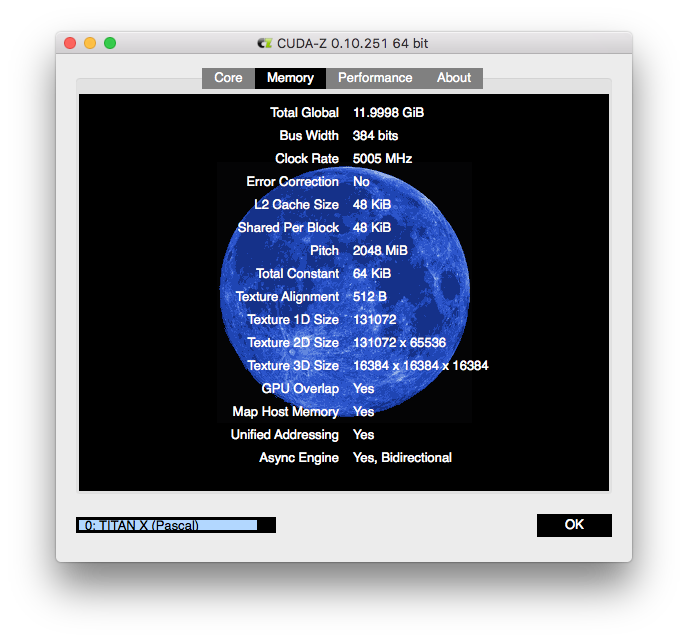The image size is (688, 642).
Task: Select the Memory tab
Action: [x=290, y=78]
